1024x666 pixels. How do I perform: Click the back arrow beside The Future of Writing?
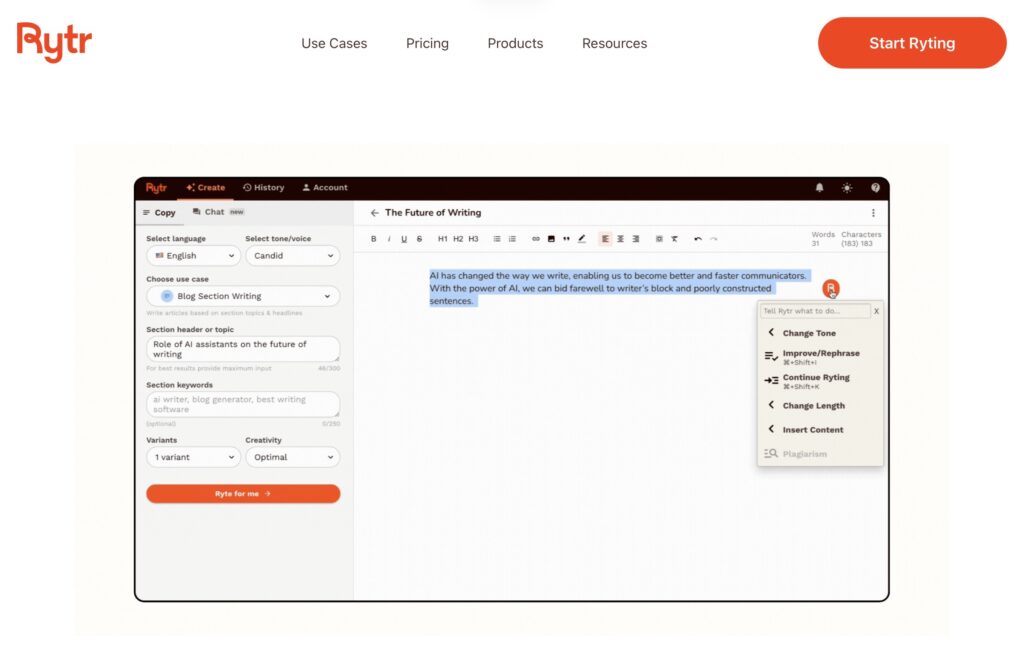[374, 213]
